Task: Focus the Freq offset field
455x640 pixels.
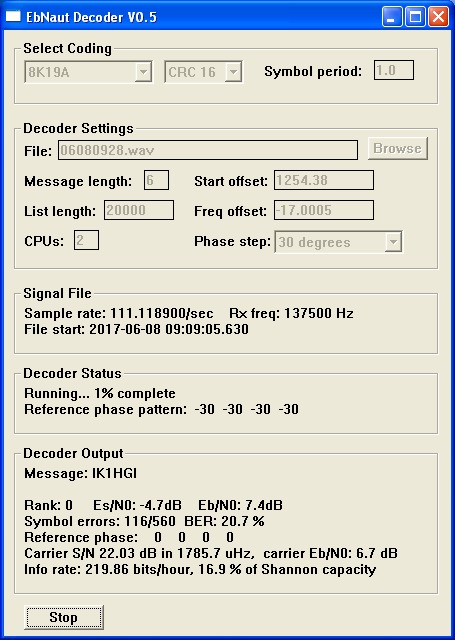Action: coord(324,210)
